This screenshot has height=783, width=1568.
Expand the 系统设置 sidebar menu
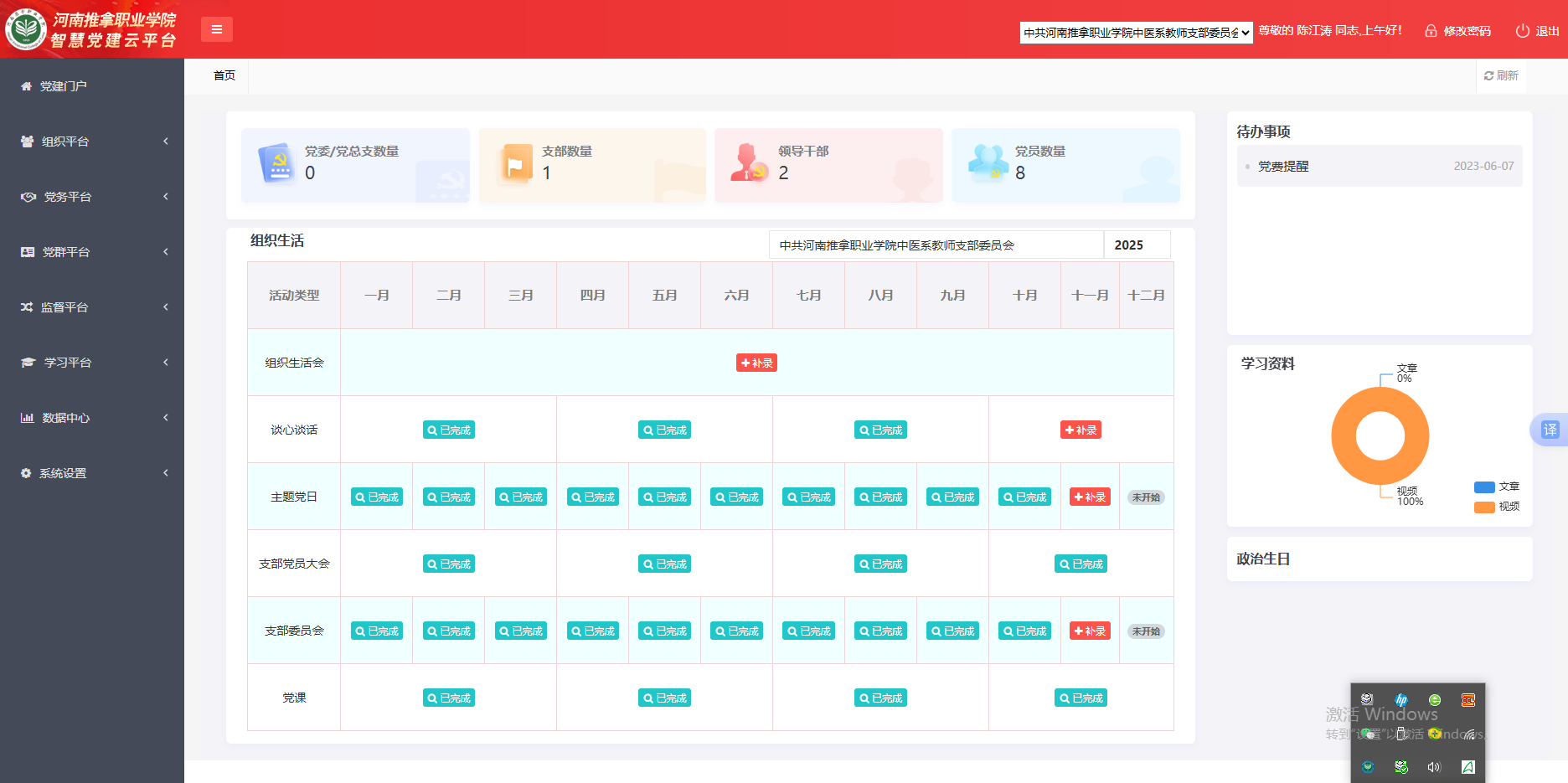click(92, 473)
